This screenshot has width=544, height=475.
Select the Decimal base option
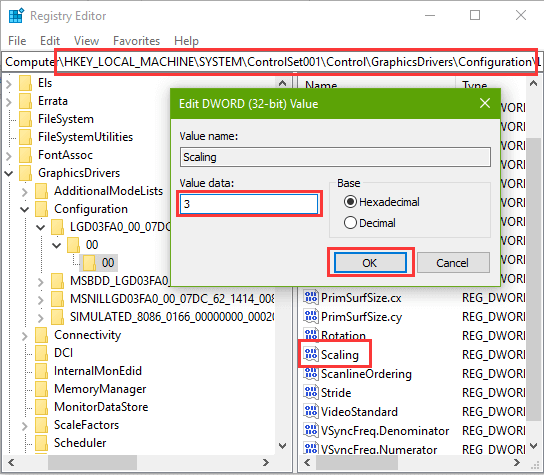[x=369, y=223]
